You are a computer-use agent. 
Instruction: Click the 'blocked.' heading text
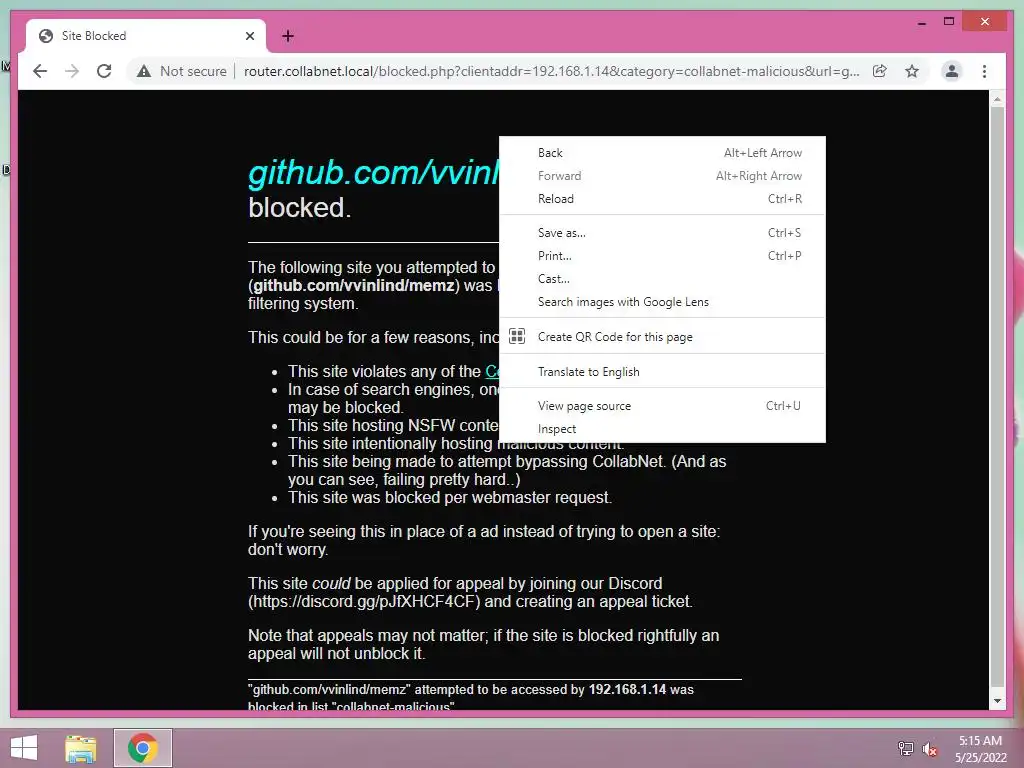(x=300, y=208)
